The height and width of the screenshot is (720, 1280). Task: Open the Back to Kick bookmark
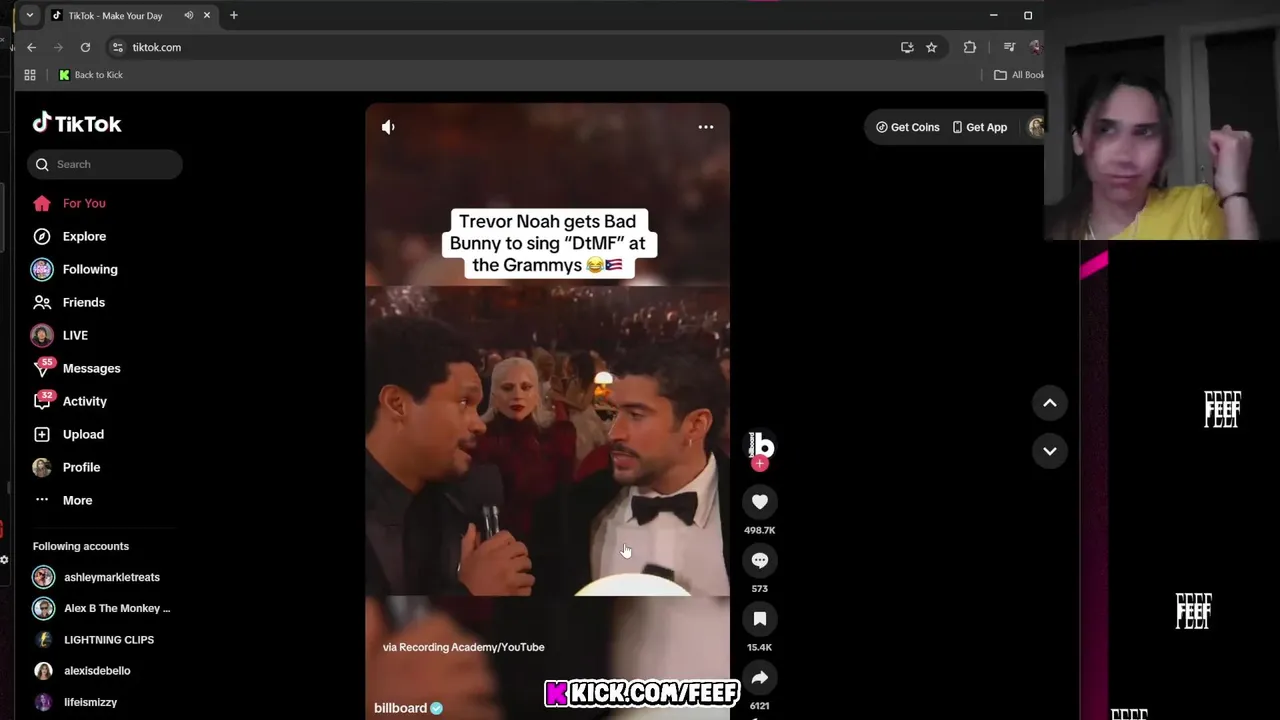coord(91,75)
